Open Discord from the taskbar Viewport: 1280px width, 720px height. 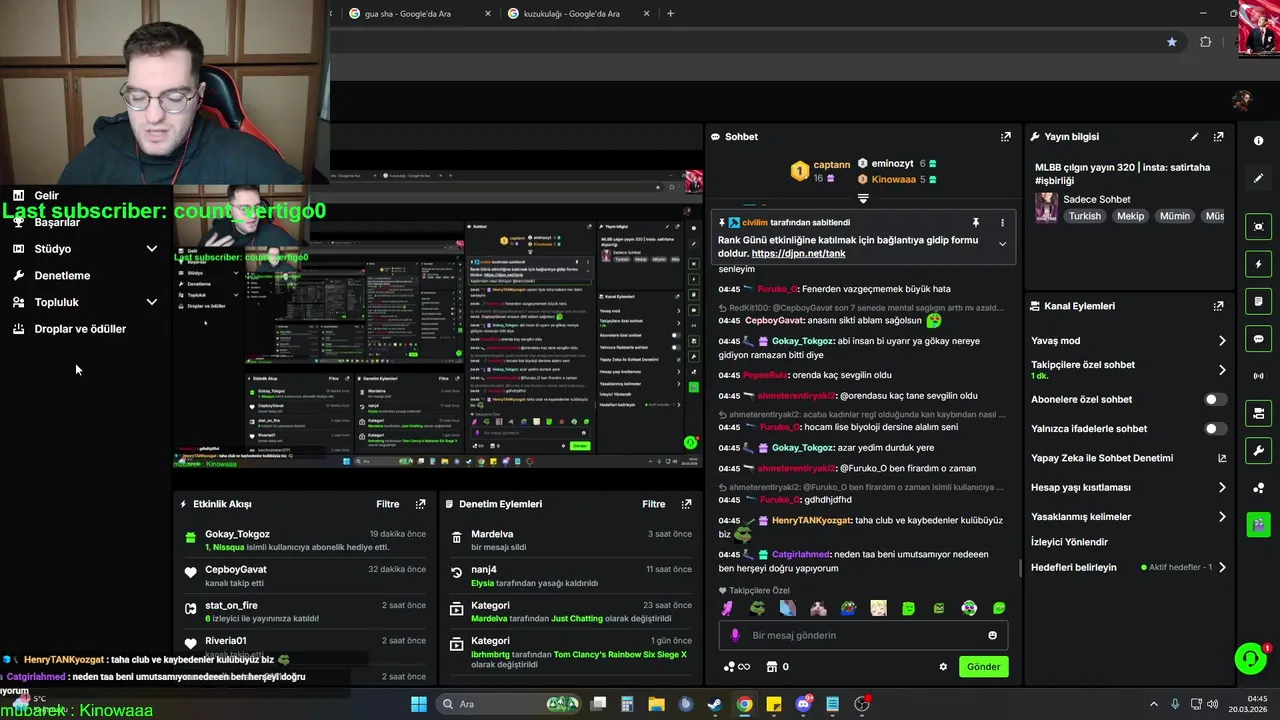click(x=803, y=704)
